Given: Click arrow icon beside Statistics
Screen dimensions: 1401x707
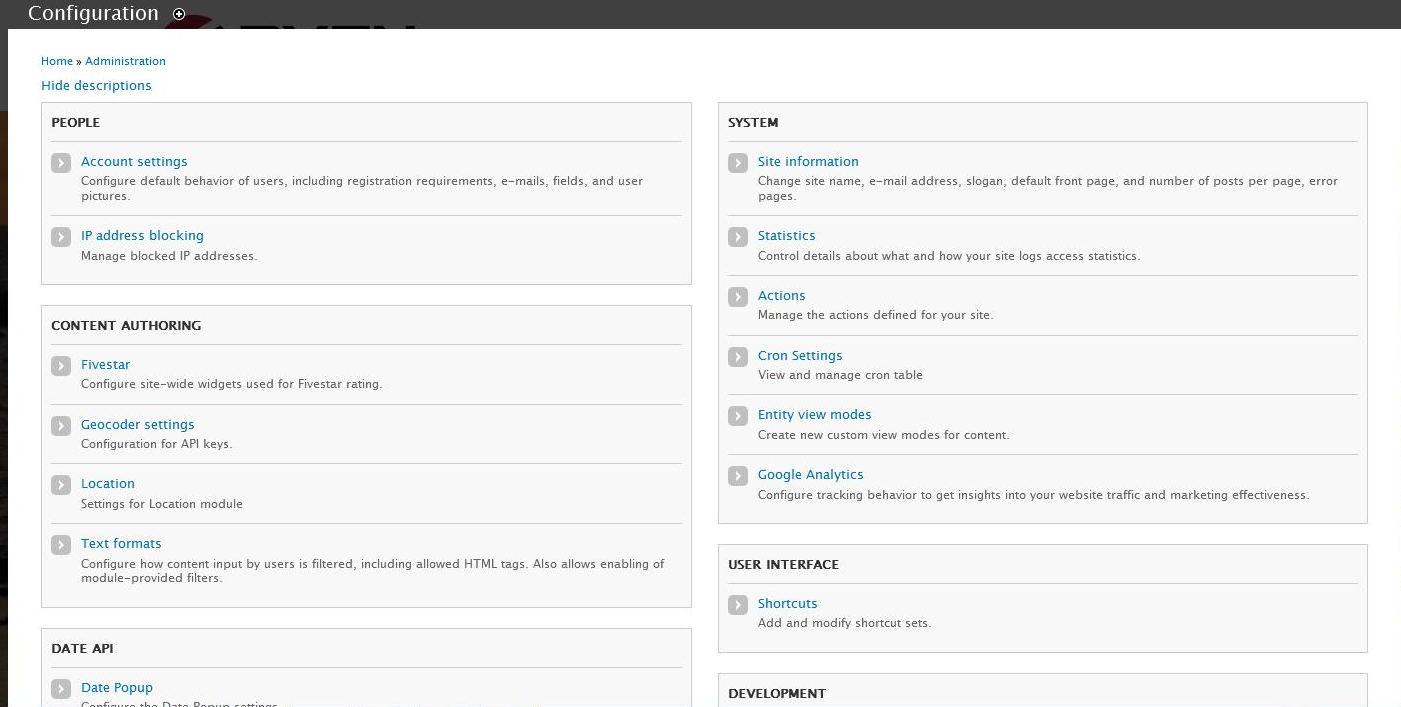Looking at the screenshot, I should pyautogui.click(x=738, y=237).
